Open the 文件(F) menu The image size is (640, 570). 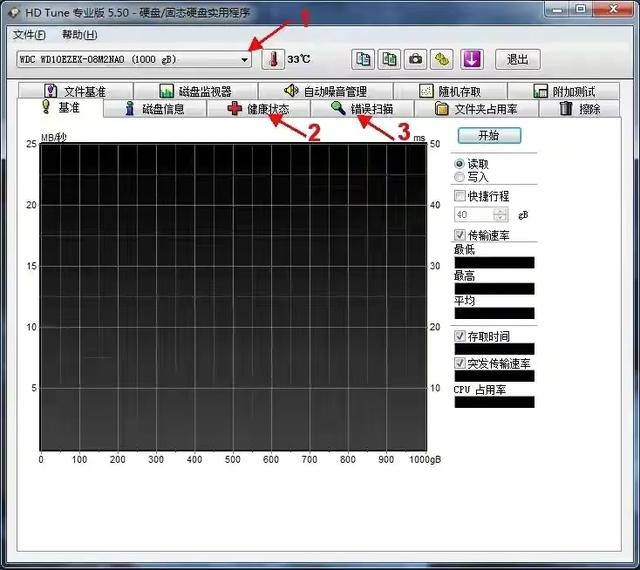coord(29,35)
